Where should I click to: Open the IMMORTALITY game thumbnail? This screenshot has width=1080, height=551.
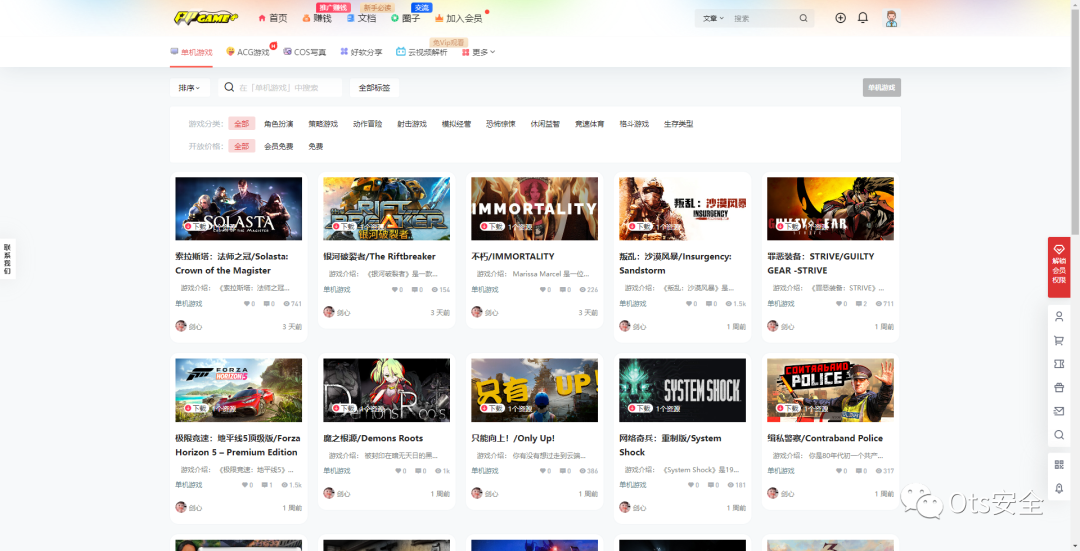click(534, 209)
